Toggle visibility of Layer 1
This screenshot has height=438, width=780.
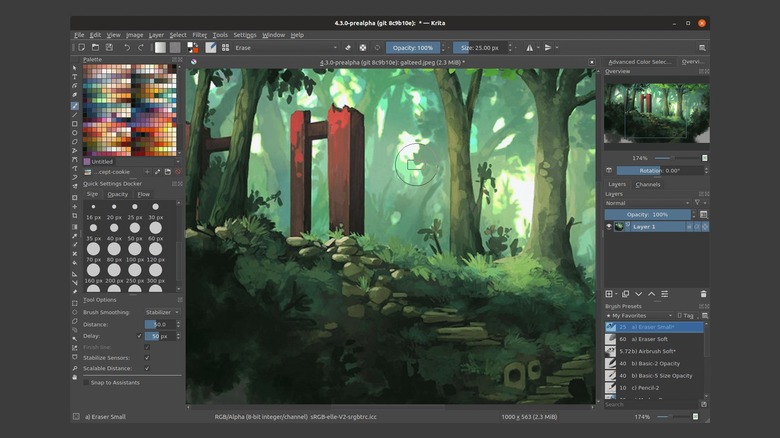pyautogui.click(x=609, y=227)
